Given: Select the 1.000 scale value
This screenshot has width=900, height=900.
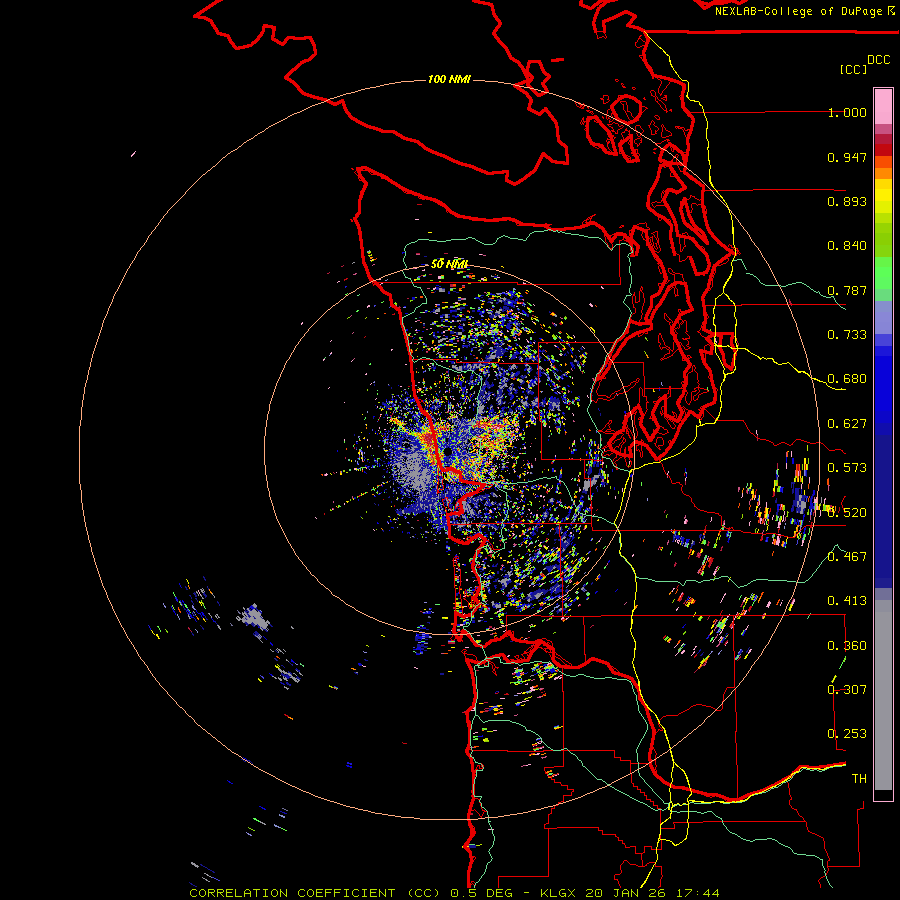Looking at the screenshot, I should (847, 112).
